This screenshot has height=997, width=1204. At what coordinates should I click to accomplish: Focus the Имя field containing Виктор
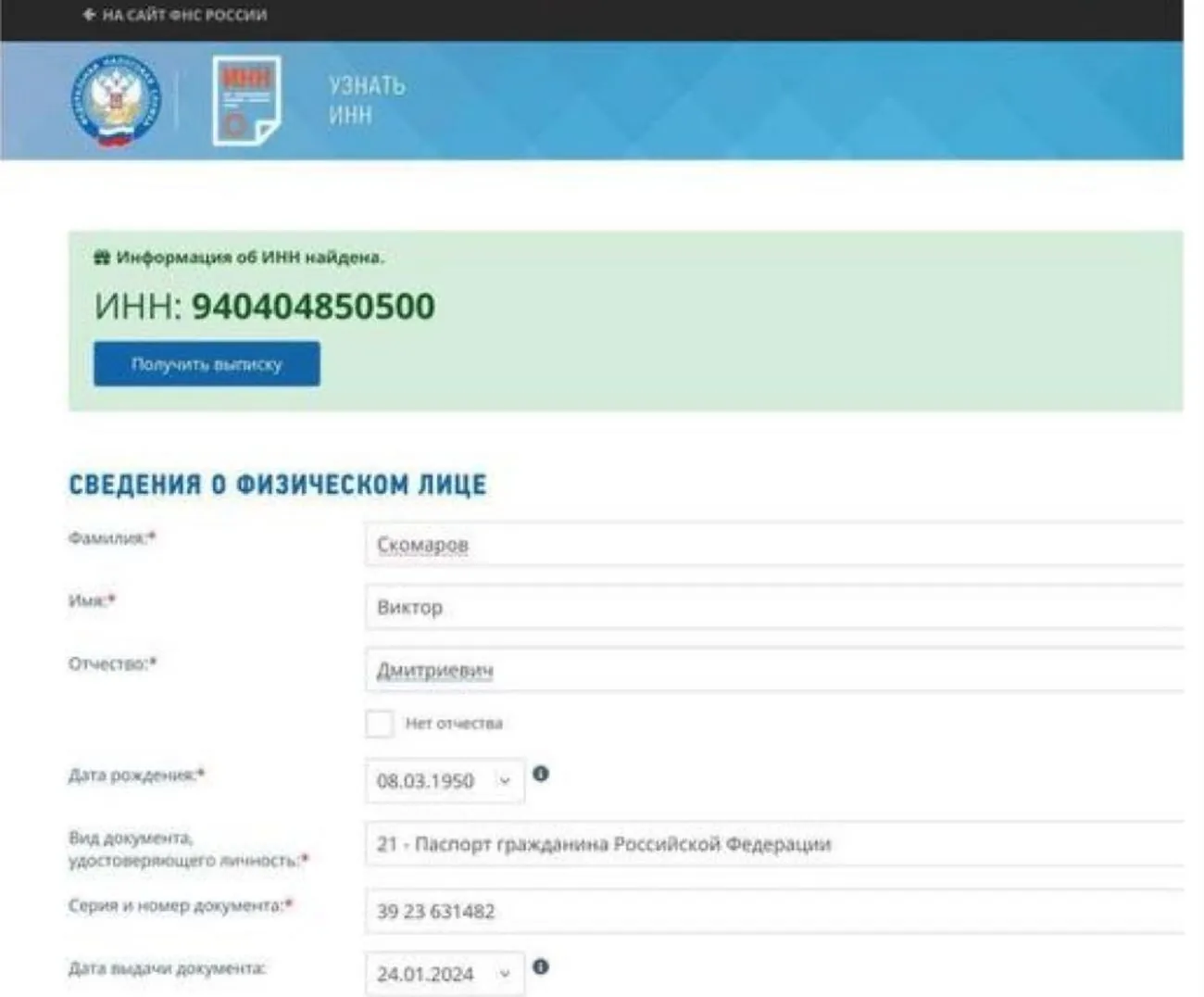click(x=773, y=608)
